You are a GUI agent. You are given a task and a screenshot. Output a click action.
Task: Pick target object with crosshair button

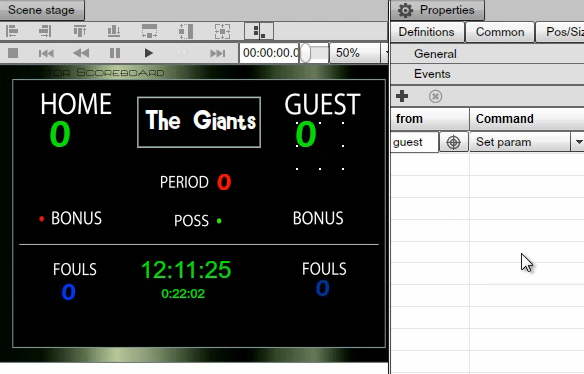pos(453,142)
